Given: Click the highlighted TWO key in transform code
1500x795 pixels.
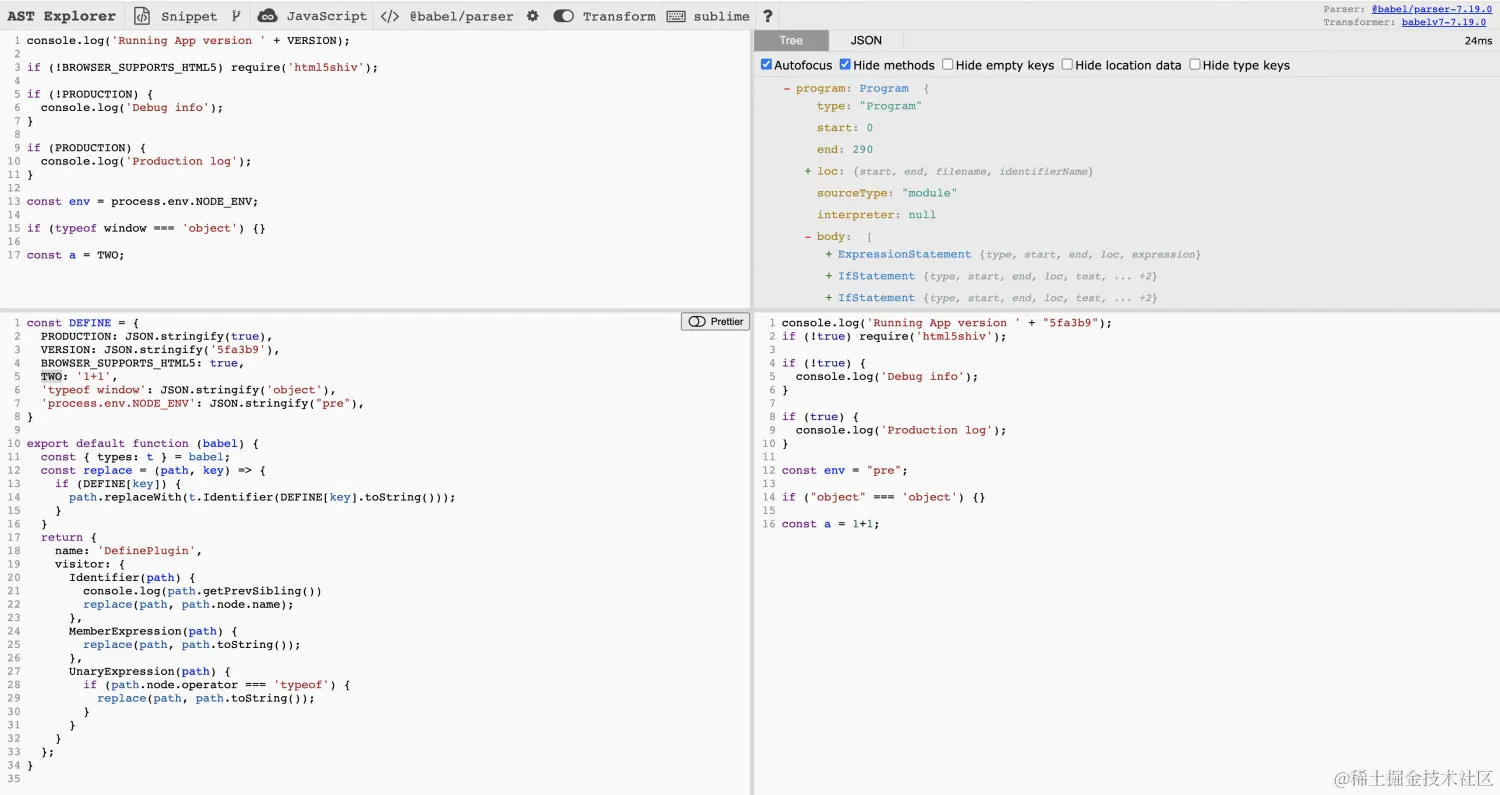Looking at the screenshot, I should click(x=51, y=377).
